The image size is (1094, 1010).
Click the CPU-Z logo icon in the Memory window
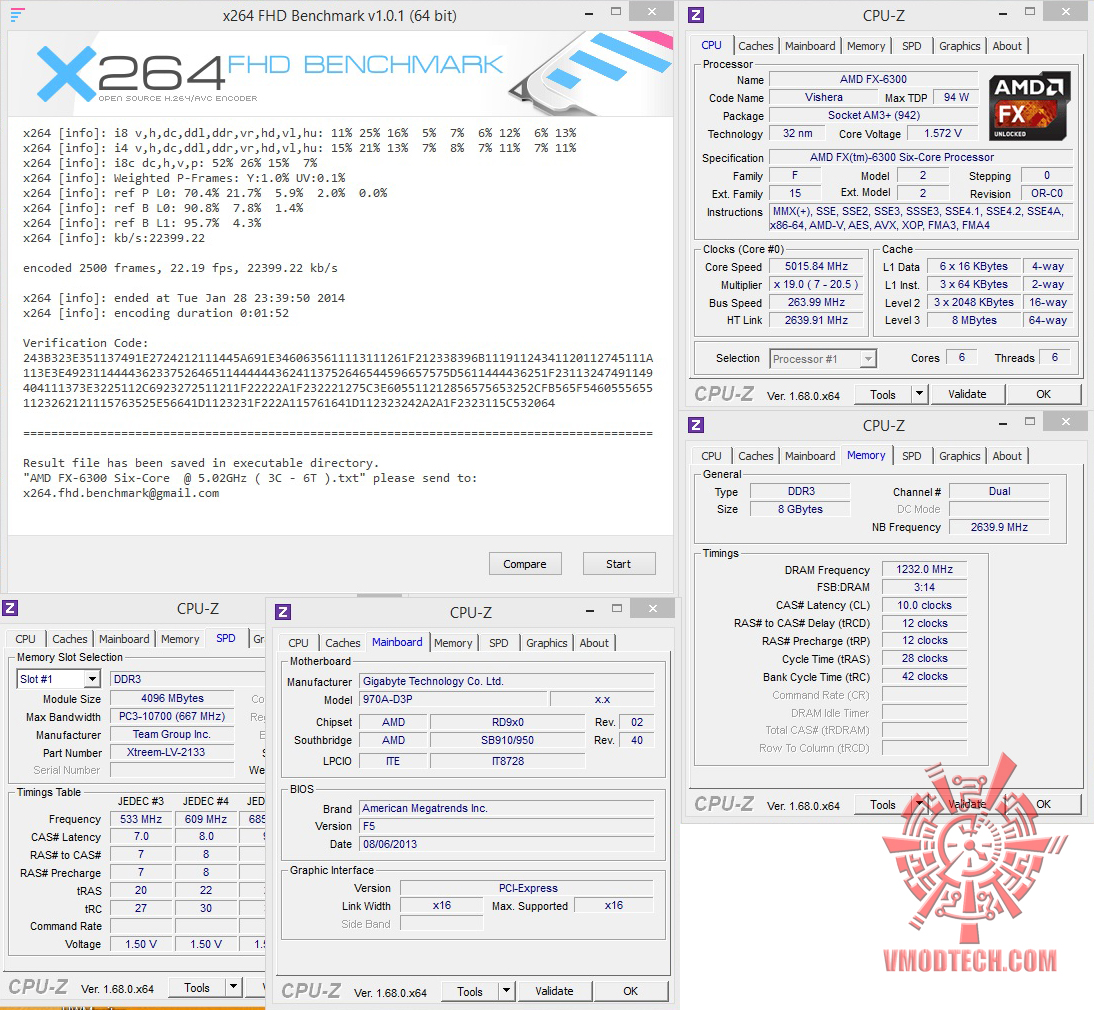tap(696, 425)
